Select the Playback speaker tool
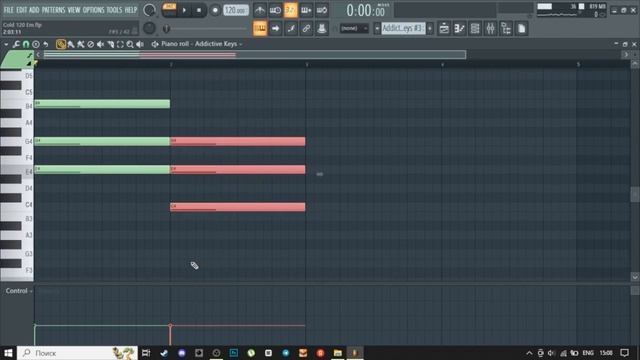Screen dimensions: 640x360 tap(140, 44)
